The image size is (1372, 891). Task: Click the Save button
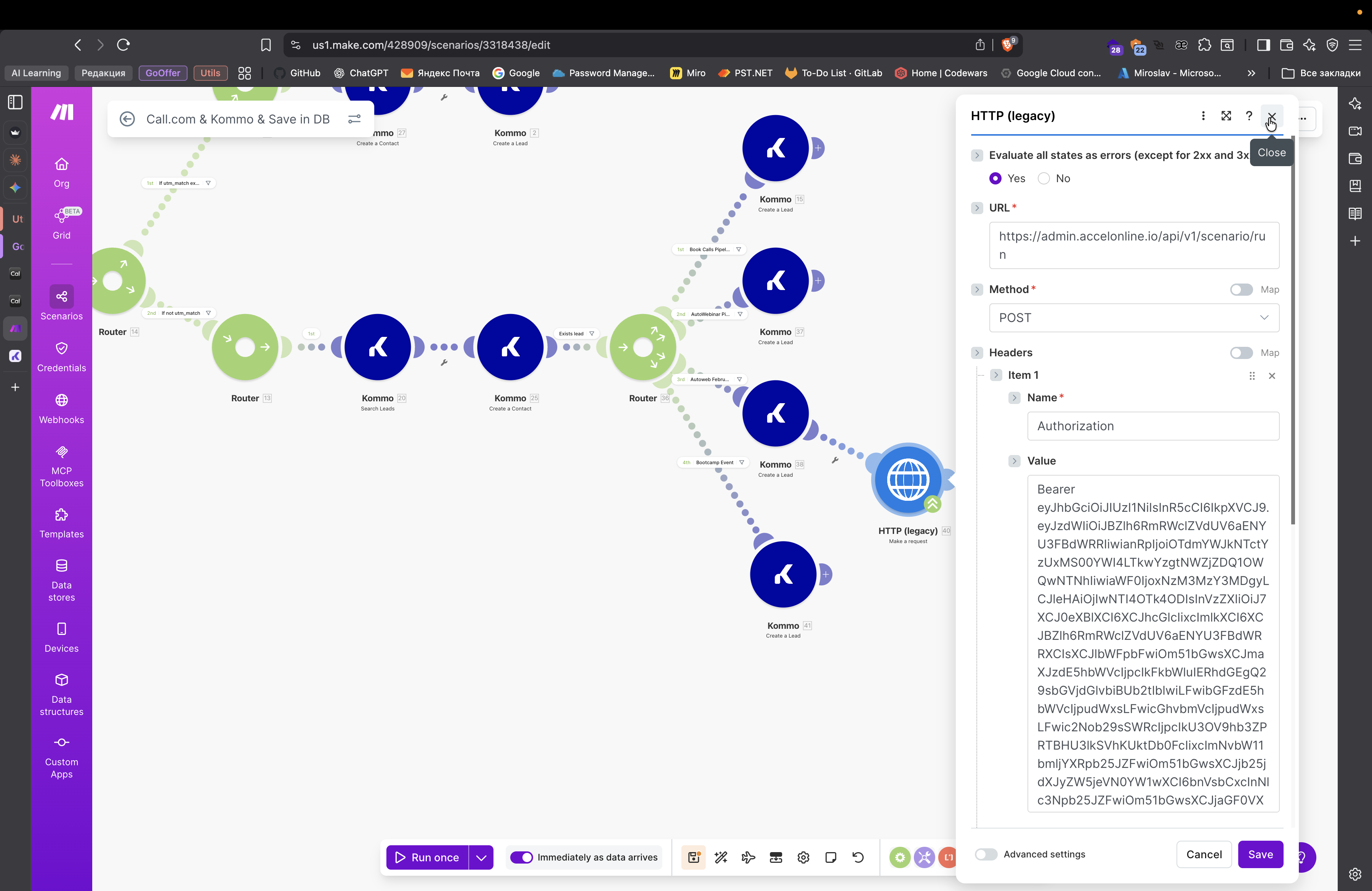click(x=1260, y=854)
